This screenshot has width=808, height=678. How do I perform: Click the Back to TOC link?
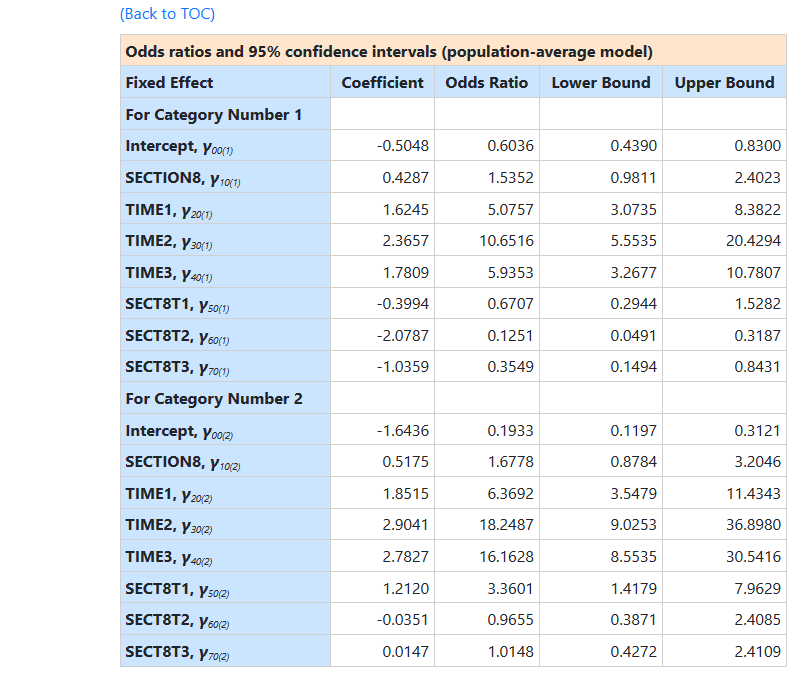click(167, 14)
